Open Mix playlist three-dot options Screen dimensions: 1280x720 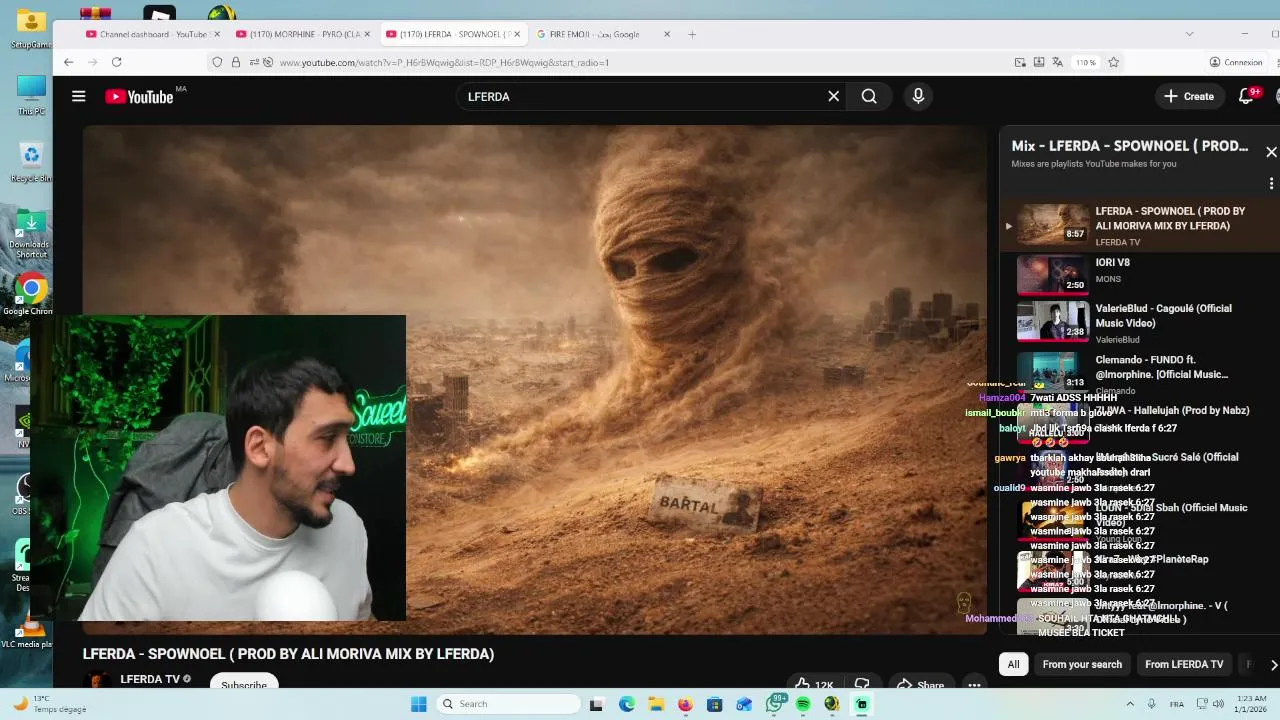1271,184
